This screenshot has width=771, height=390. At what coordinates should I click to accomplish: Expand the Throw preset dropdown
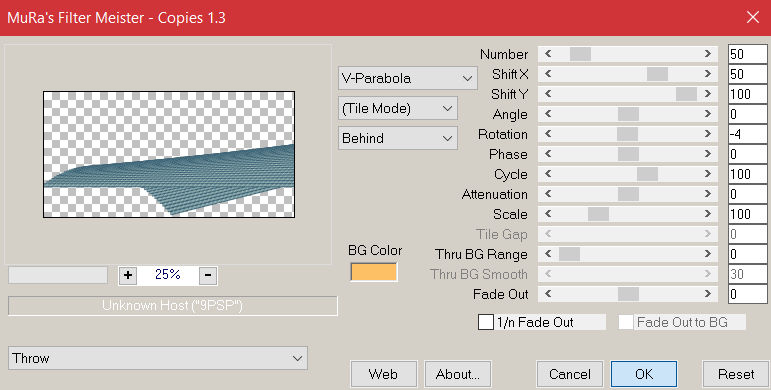158,358
